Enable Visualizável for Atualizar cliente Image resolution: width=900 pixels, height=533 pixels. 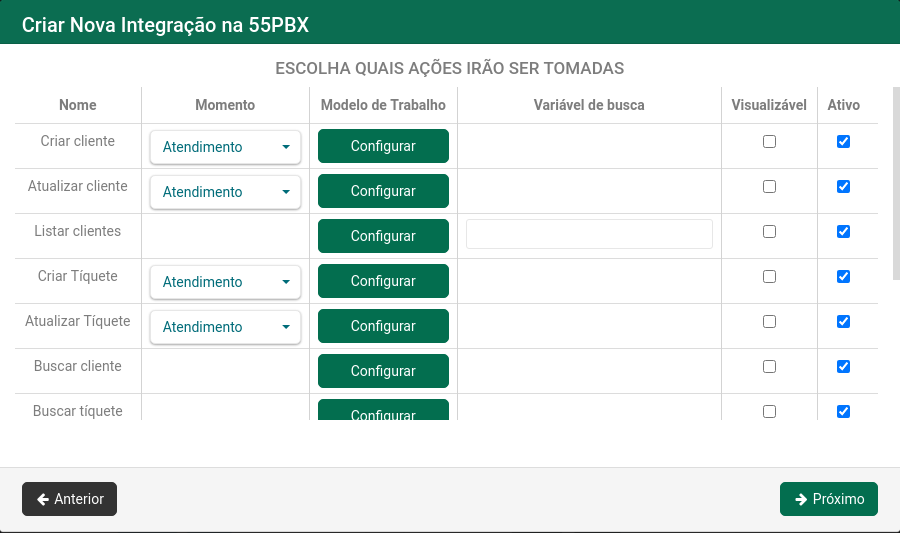click(769, 186)
